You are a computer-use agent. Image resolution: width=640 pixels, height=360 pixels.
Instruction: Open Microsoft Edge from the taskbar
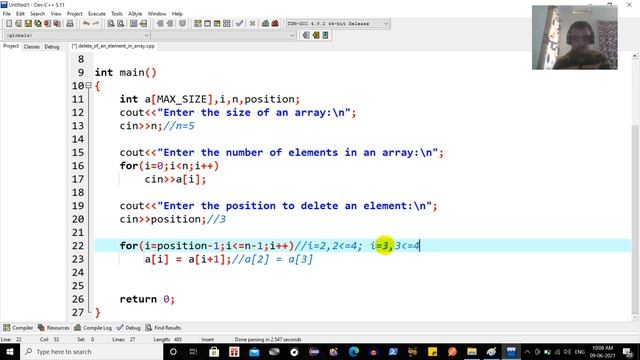353,351
